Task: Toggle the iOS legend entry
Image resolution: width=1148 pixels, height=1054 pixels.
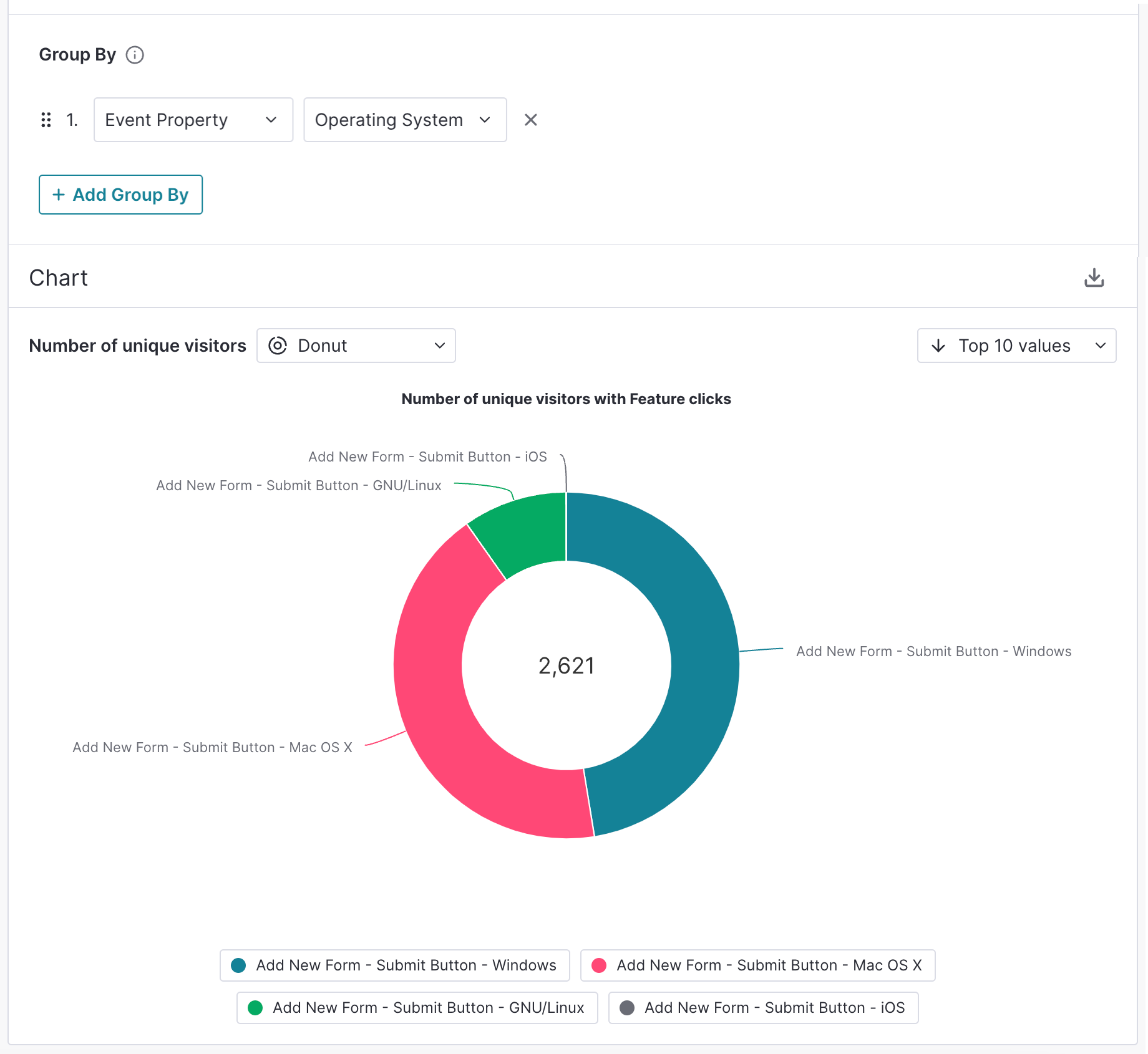Action: click(763, 1008)
